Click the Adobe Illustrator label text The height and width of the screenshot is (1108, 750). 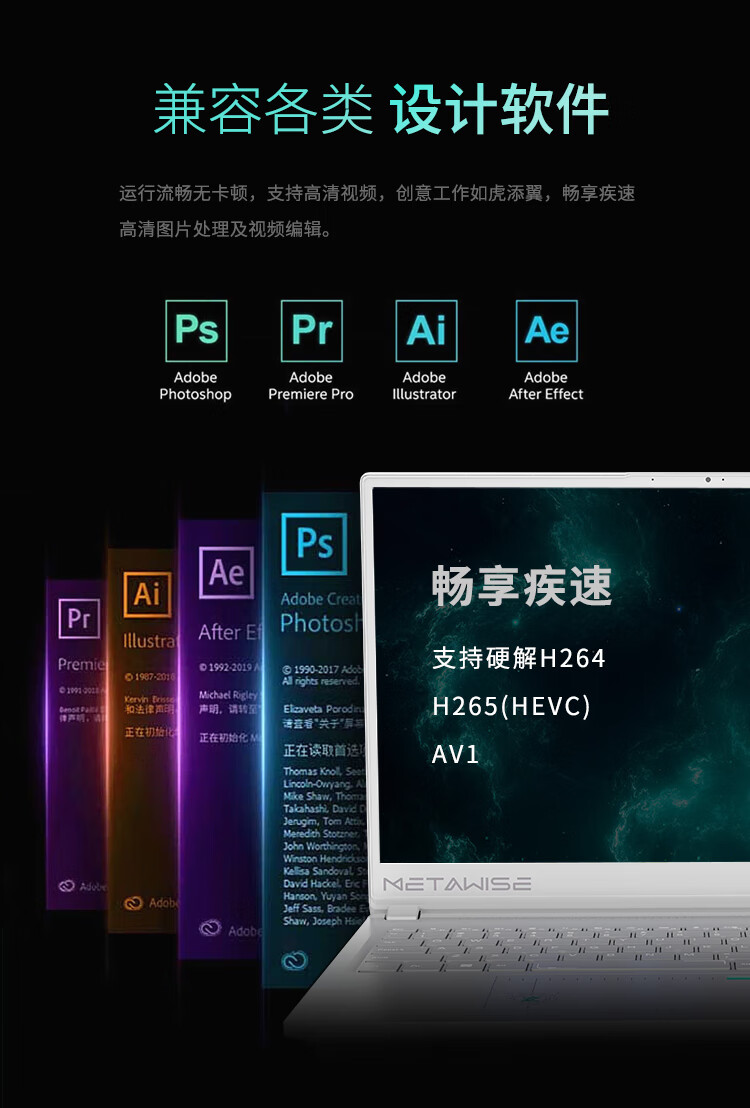pyautogui.click(x=424, y=386)
